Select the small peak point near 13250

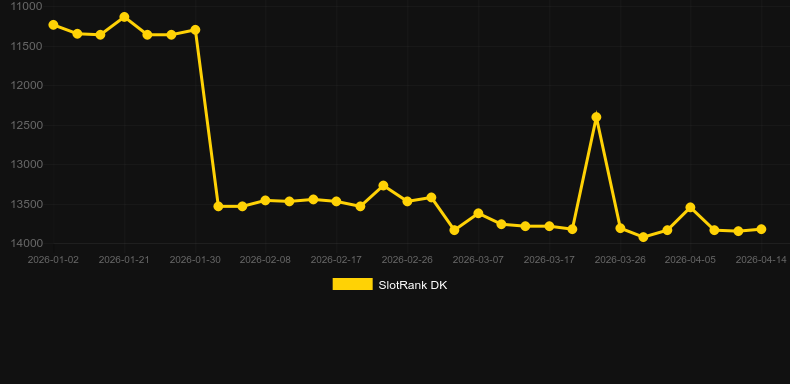pyautogui.click(x=383, y=185)
